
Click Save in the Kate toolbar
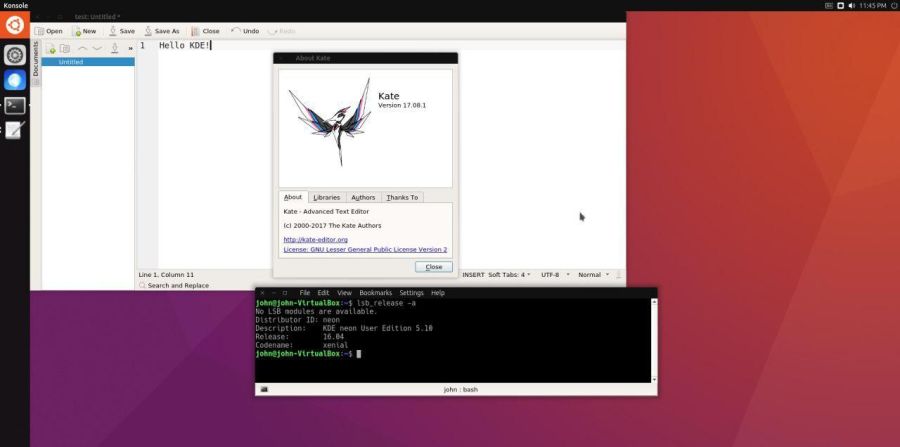122,31
